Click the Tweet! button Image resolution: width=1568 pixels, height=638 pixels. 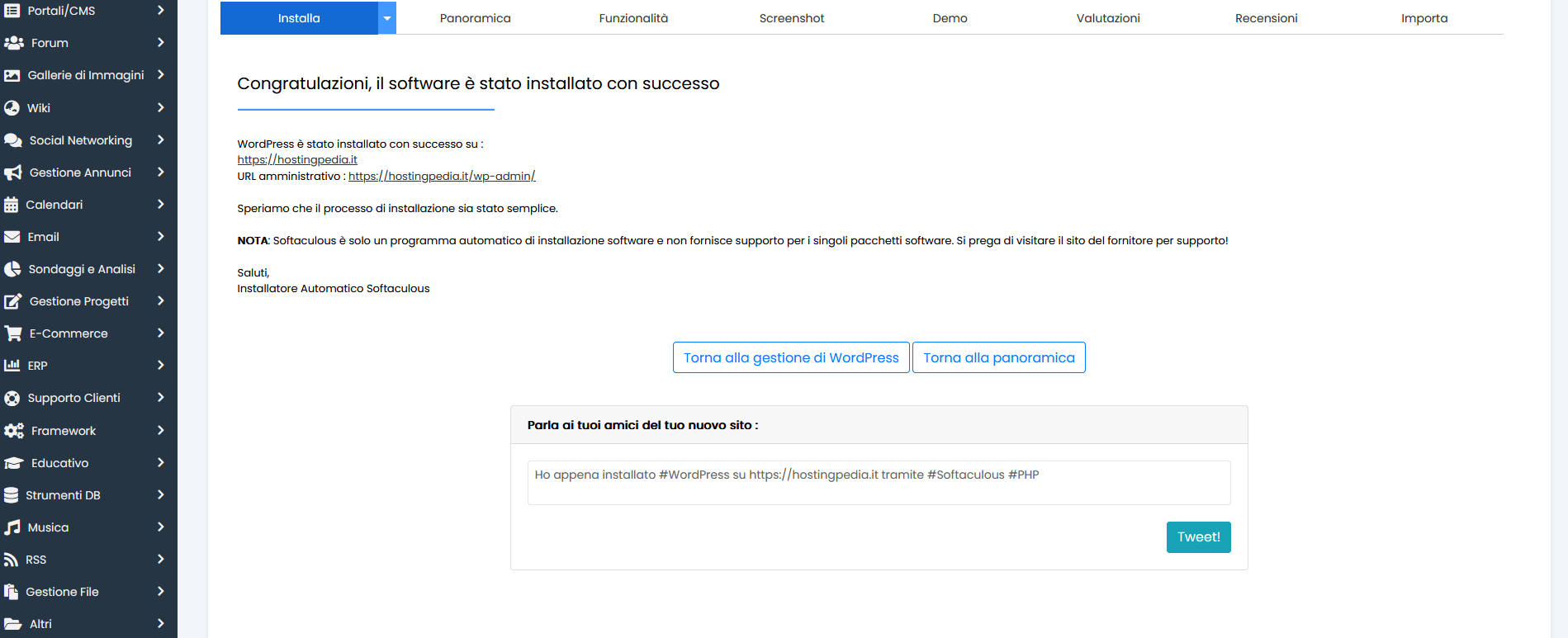pos(1199,537)
